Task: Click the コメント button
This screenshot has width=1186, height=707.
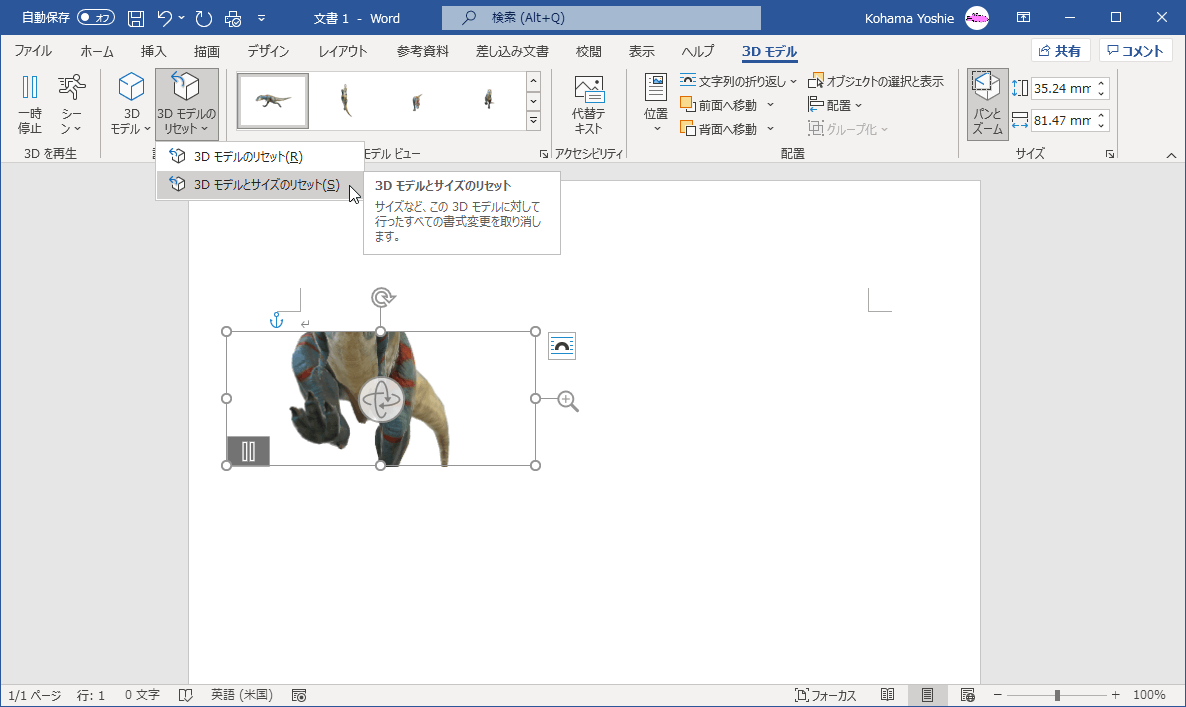Action: (x=1135, y=51)
